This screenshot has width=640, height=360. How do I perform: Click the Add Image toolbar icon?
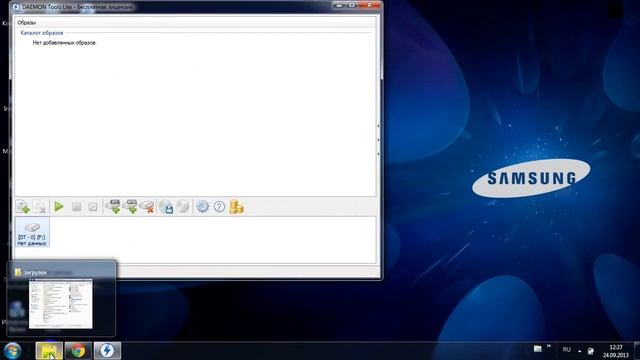pos(23,207)
